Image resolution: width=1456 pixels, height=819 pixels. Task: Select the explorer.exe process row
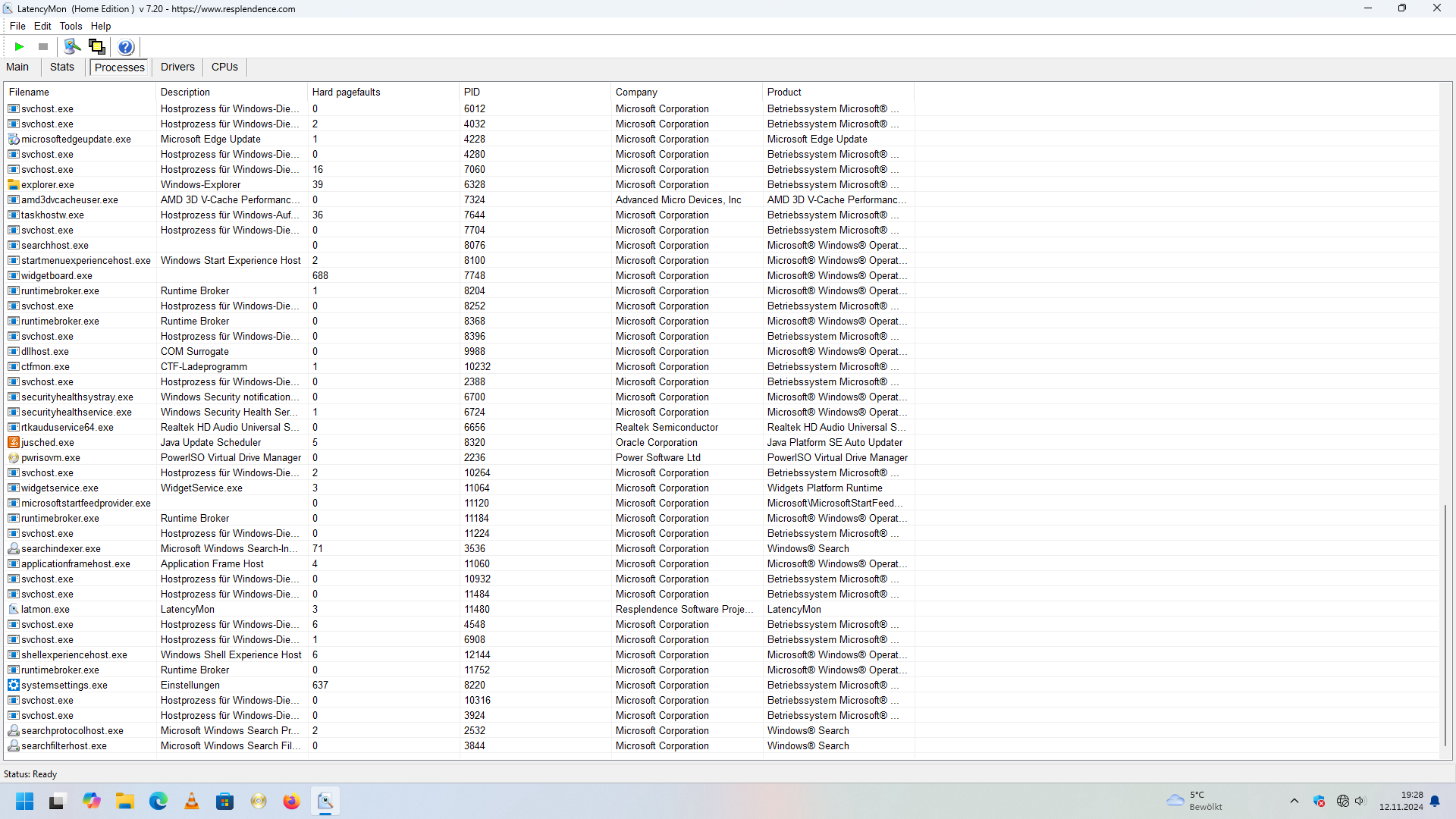click(x=48, y=184)
